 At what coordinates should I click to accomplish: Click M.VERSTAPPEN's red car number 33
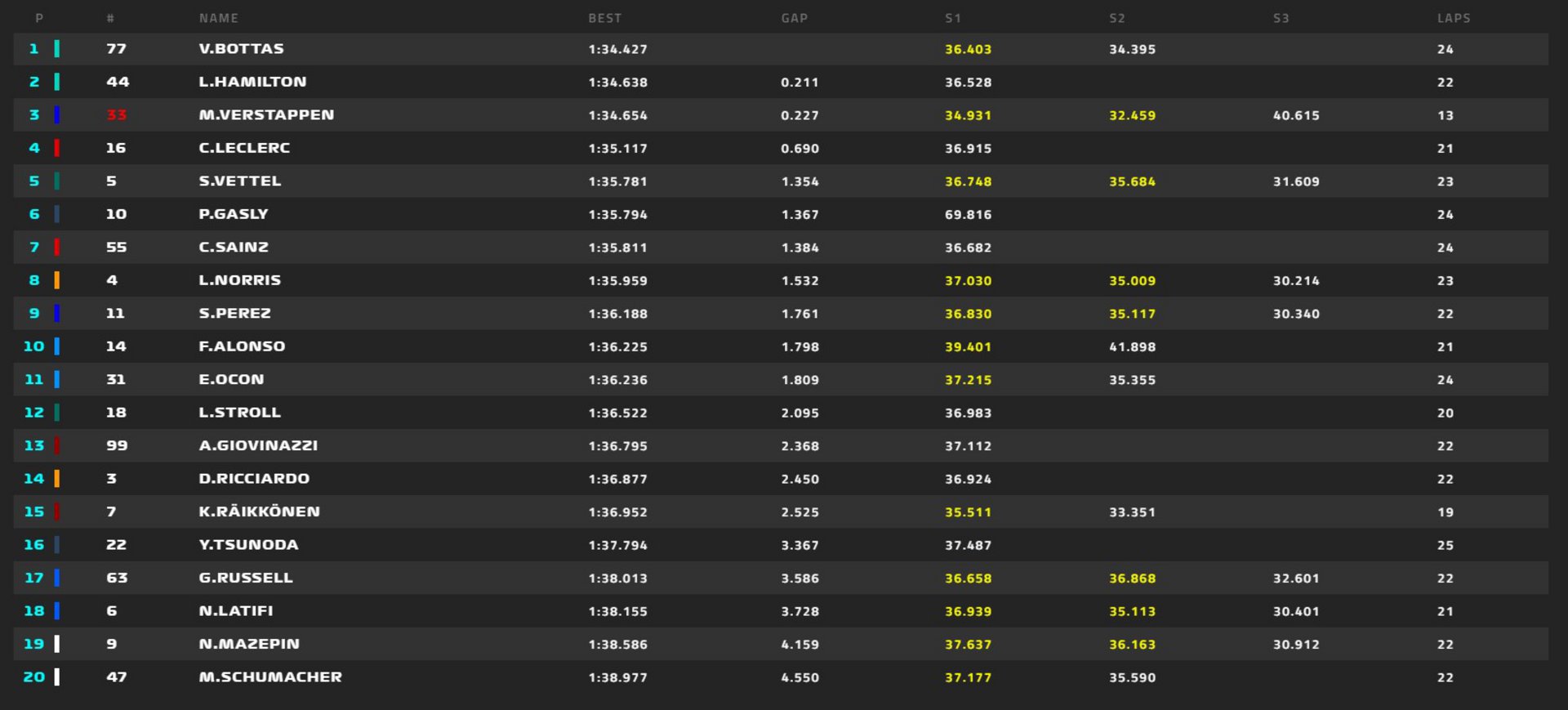point(117,115)
